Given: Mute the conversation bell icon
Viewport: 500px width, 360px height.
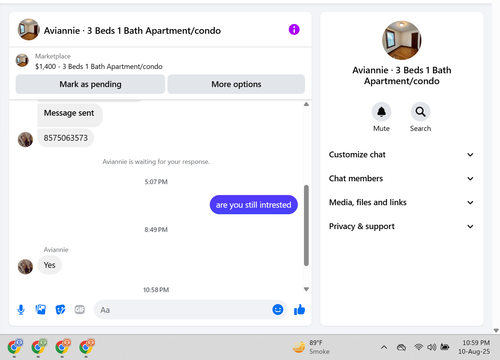Looking at the screenshot, I should click(381, 112).
